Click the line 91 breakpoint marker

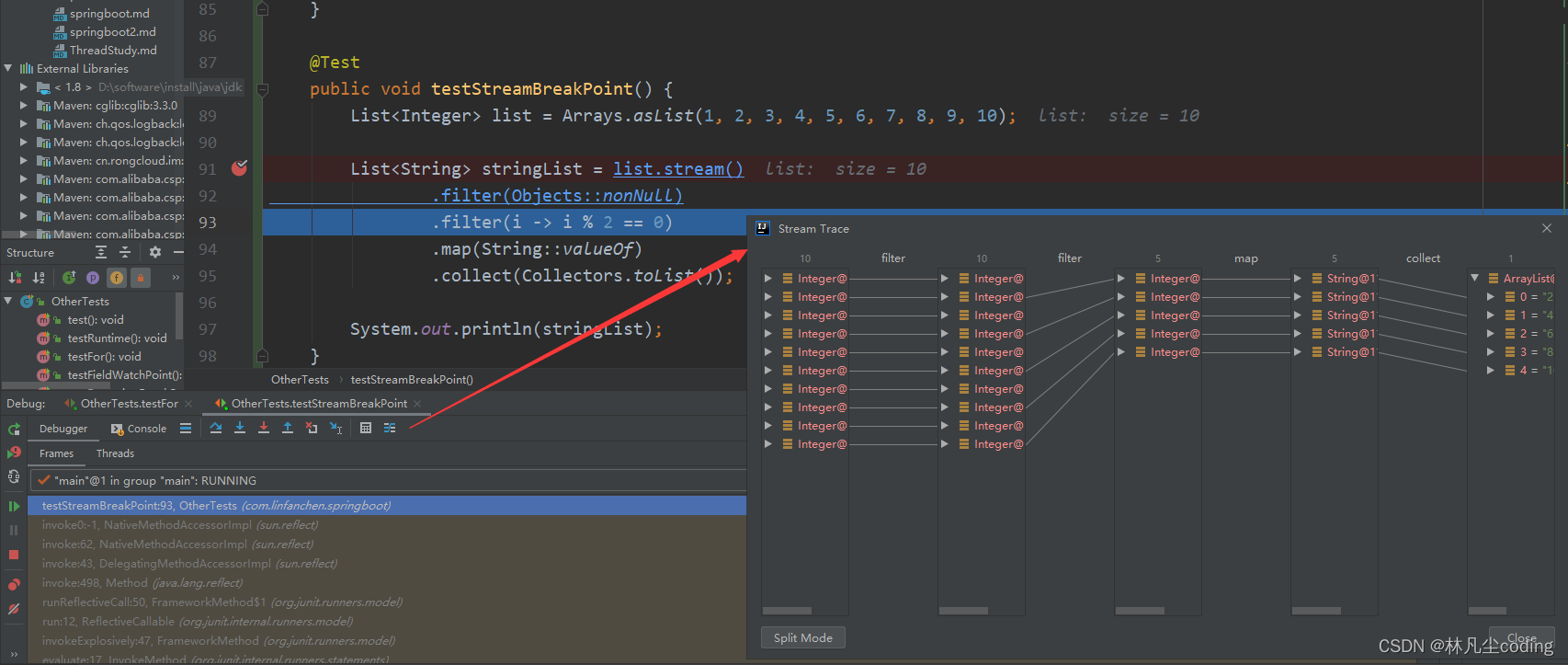click(239, 168)
